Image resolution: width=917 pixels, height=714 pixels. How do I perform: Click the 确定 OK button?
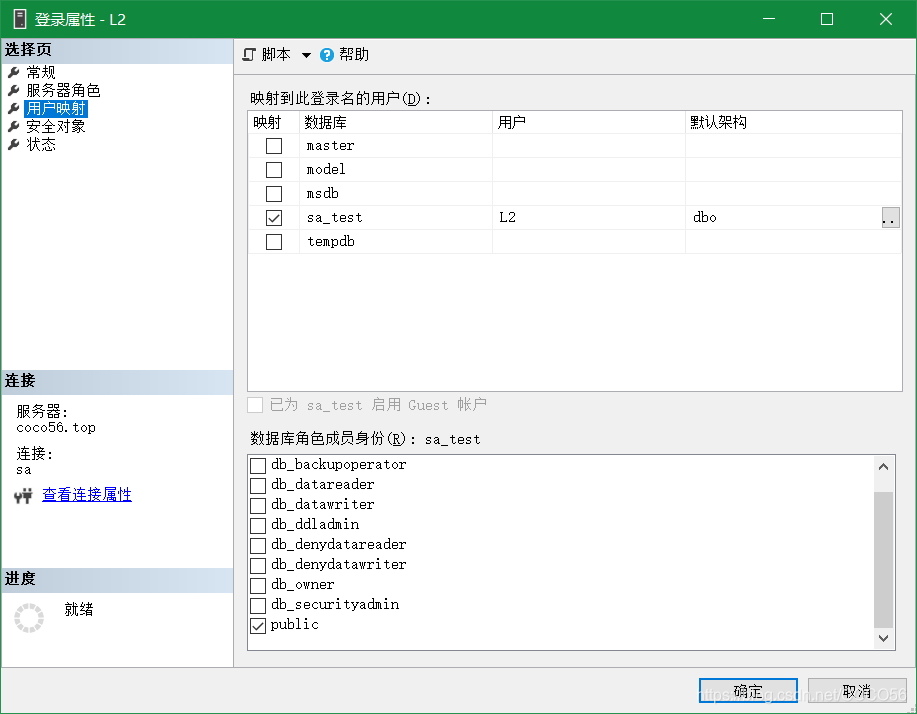(748, 691)
